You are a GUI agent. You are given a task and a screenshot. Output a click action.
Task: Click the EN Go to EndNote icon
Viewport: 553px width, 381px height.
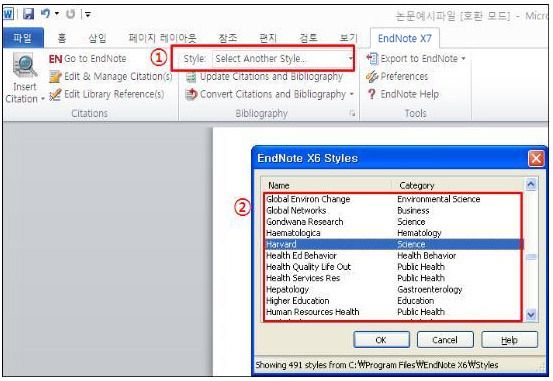tap(55, 59)
